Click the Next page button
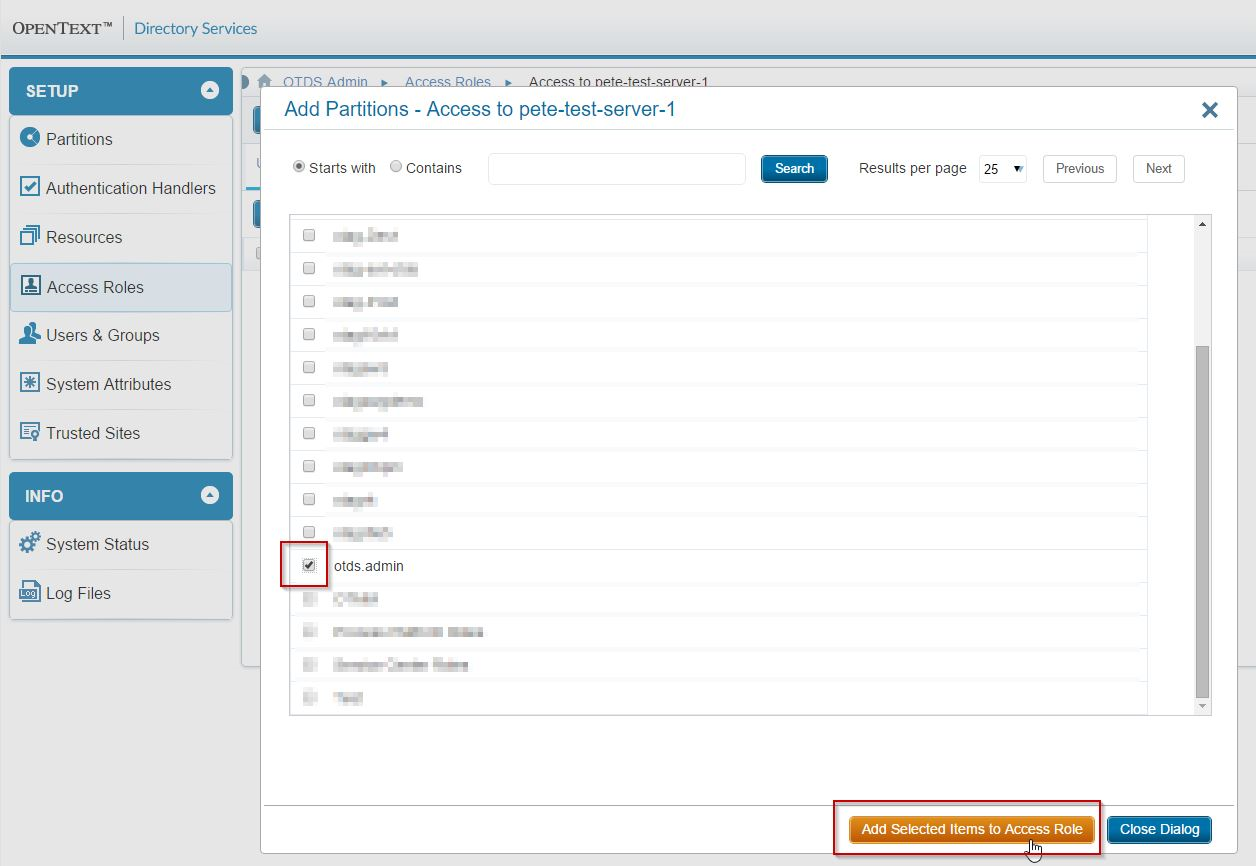 coord(1158,168)
